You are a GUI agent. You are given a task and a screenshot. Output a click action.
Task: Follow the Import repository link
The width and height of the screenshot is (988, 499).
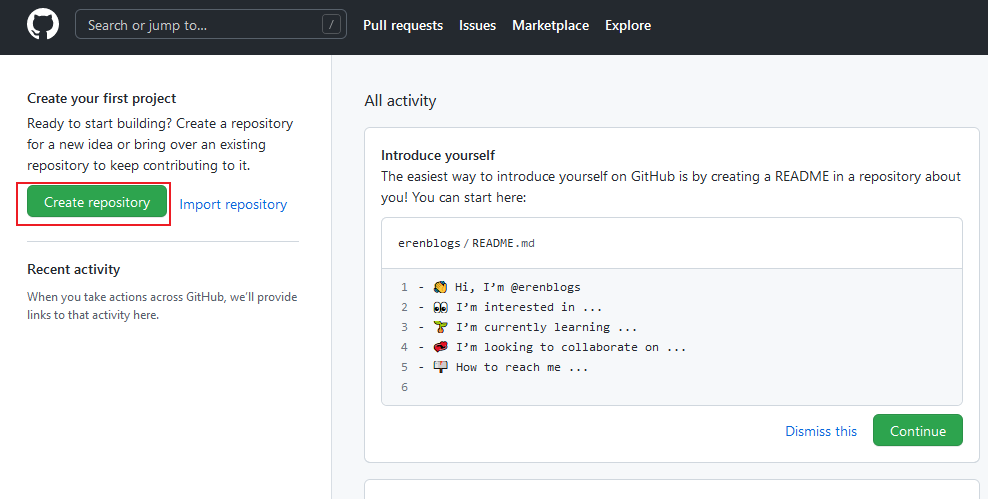233,204
